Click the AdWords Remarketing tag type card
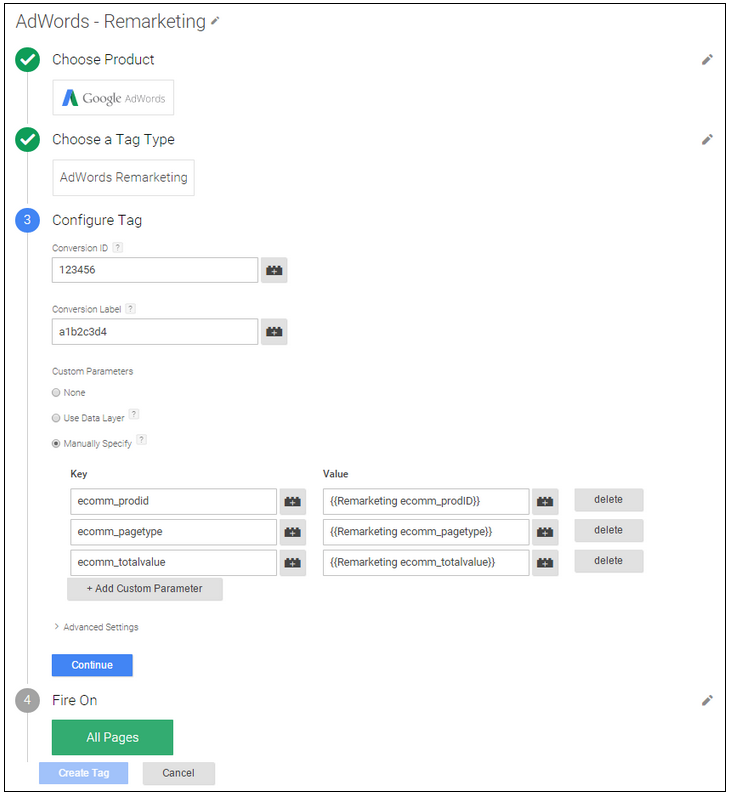 tap(124, 178)
